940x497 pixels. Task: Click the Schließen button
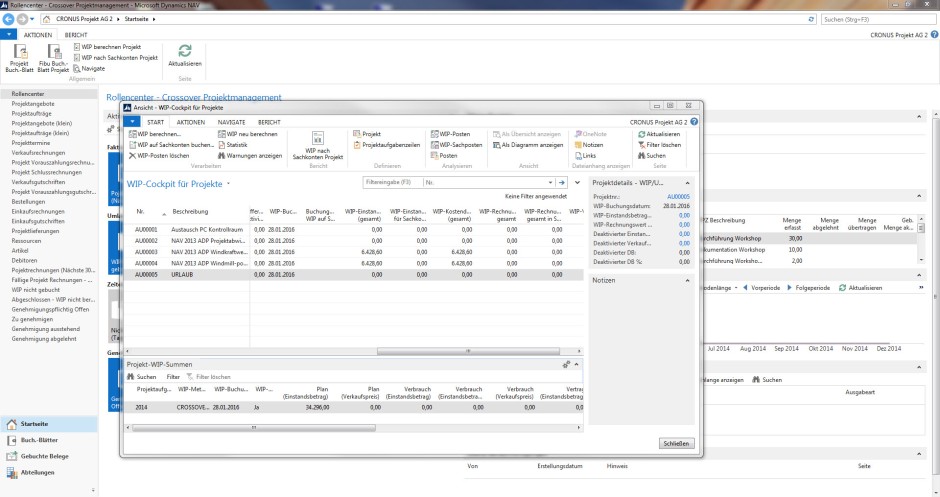675,442
